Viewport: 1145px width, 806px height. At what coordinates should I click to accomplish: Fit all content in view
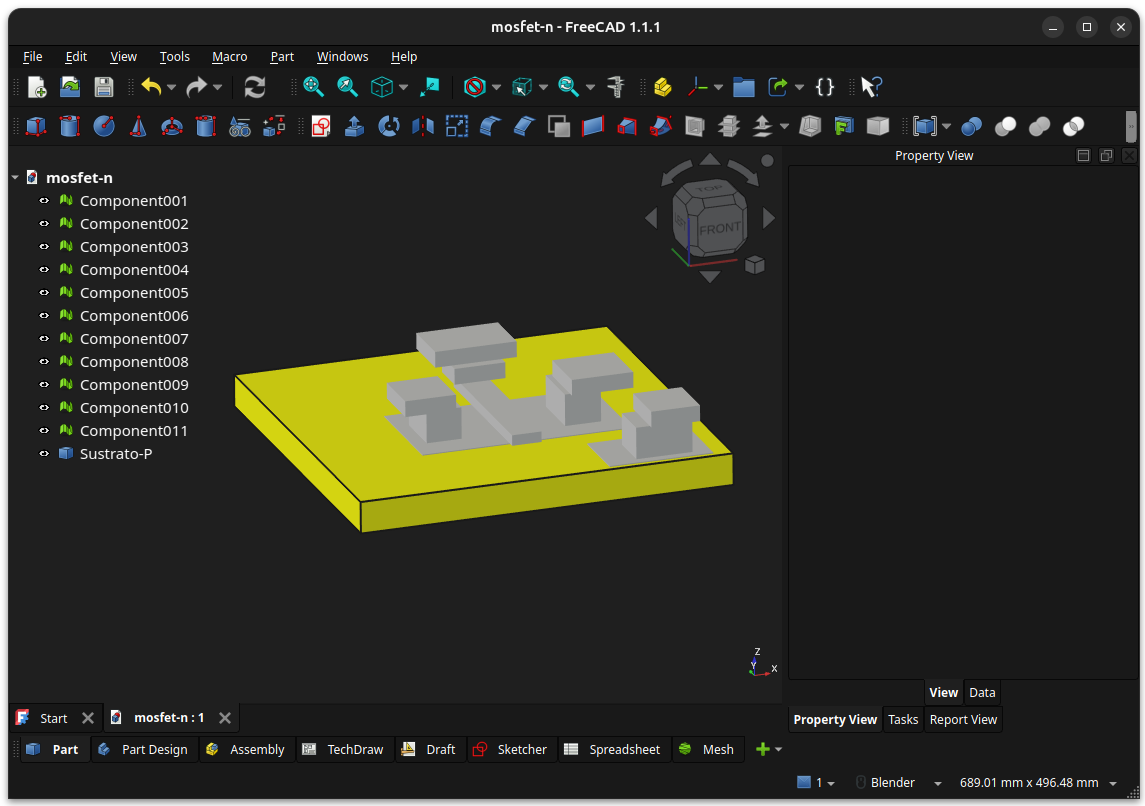[313, 87]
